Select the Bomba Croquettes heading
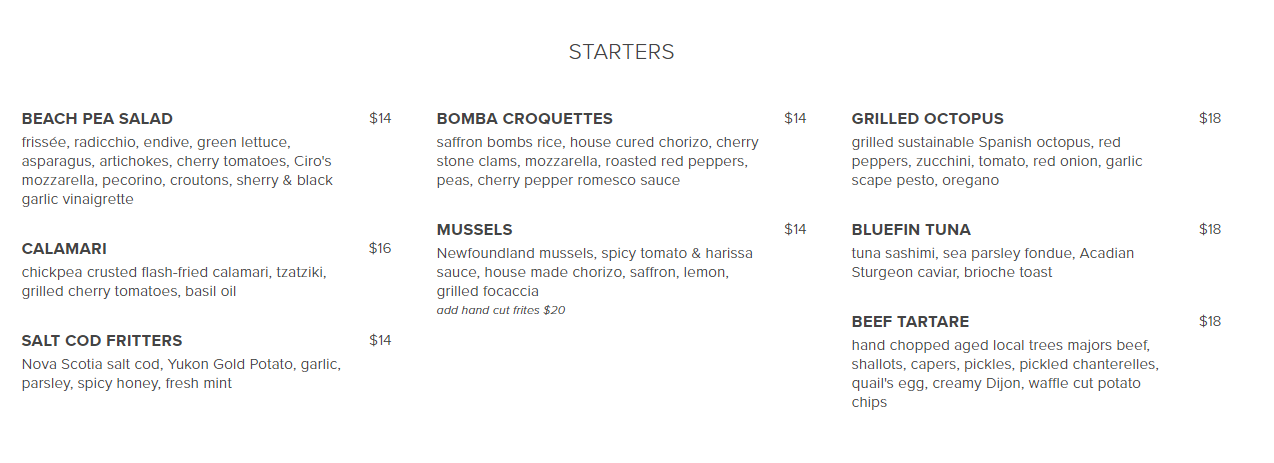The height and width of the screenshot is (463, 1274). click(x=524, y=119)
